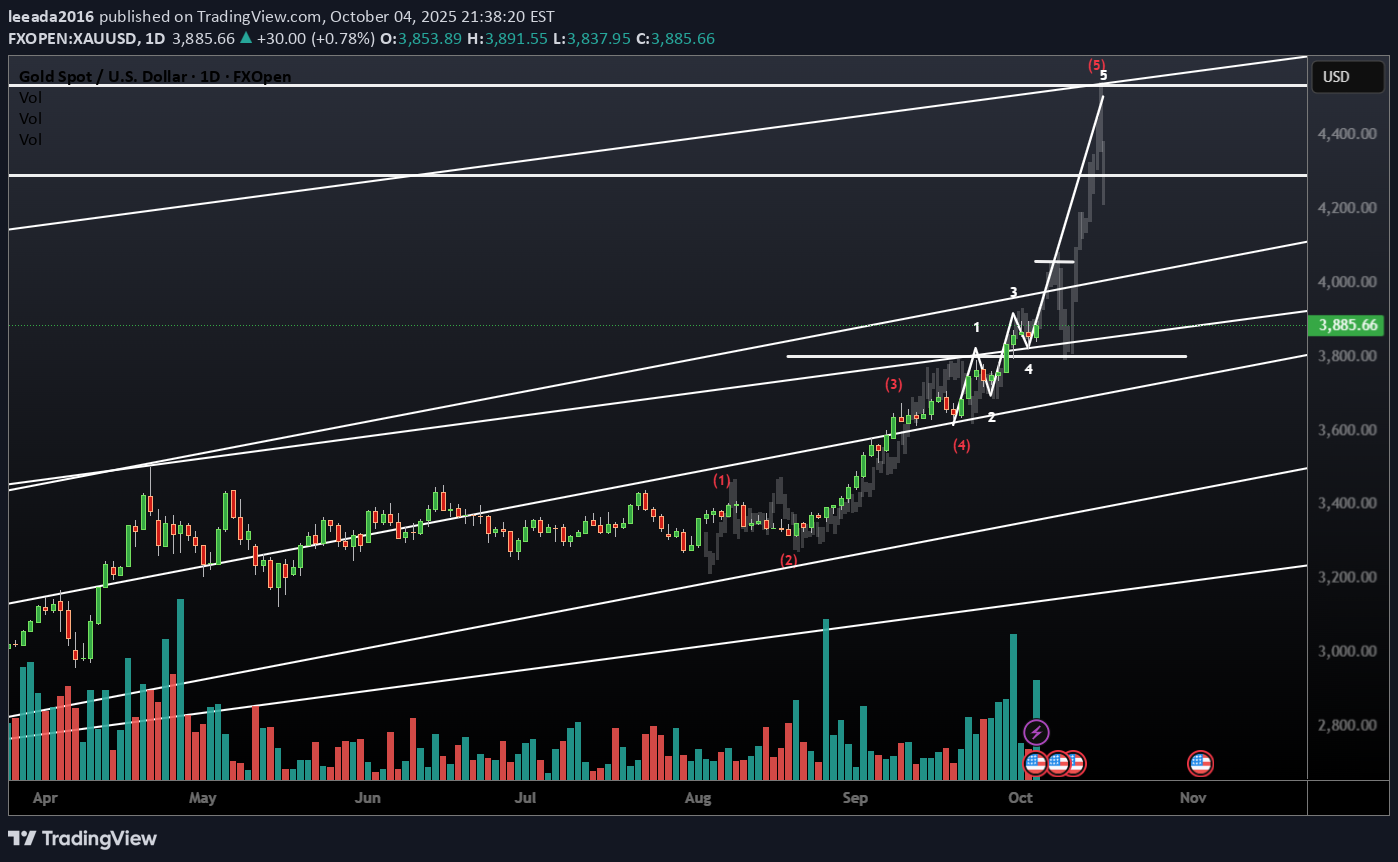Select the white wave 3 label
1398x862 pixels.
tap(1013, 293)
